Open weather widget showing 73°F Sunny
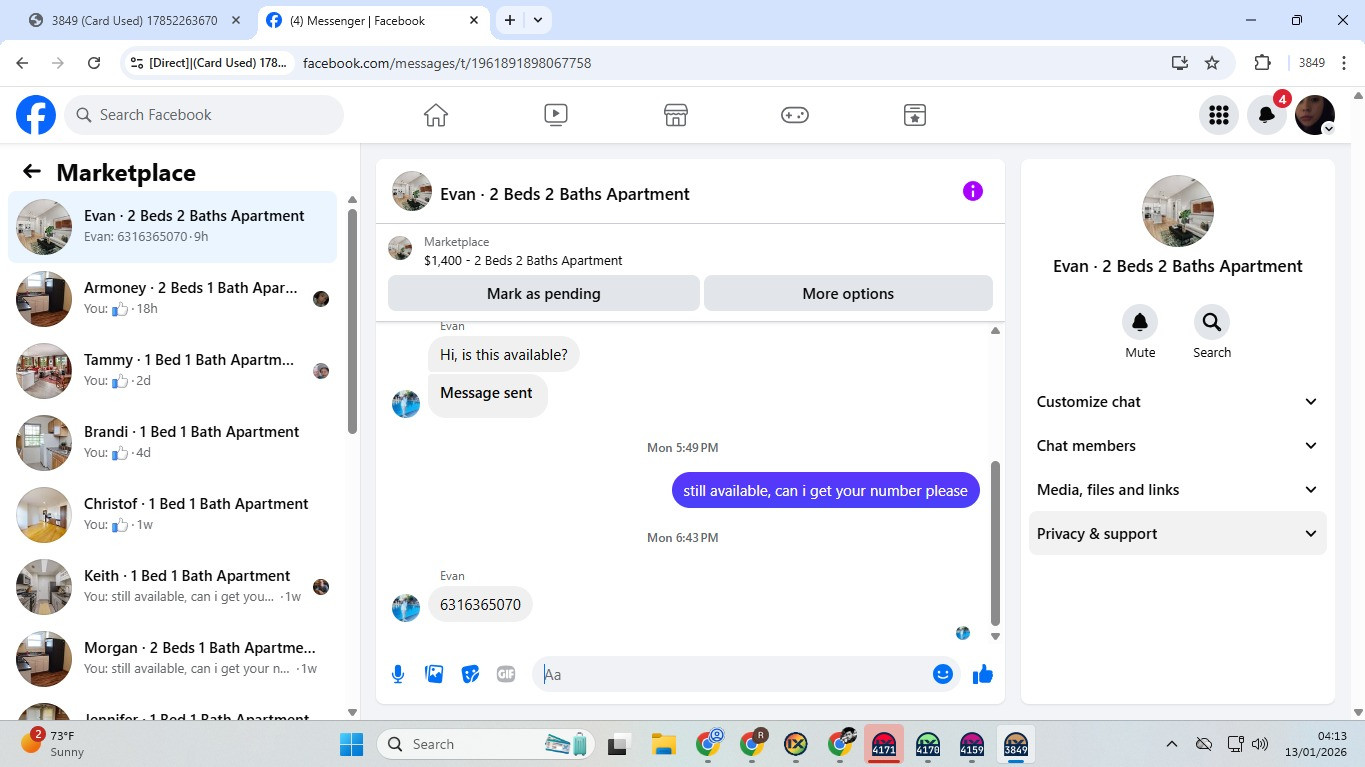1365x767 pixels. coord(54,744)
